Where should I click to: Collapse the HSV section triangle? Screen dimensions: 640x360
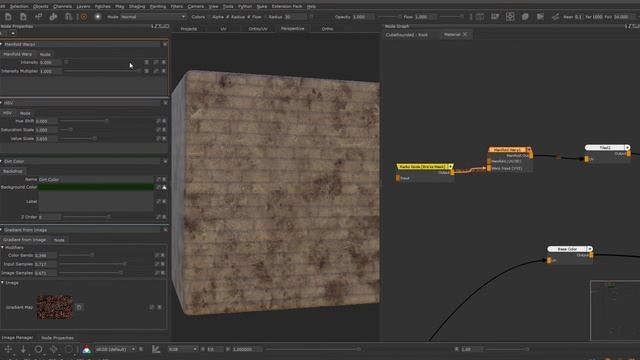pos(2,103)
